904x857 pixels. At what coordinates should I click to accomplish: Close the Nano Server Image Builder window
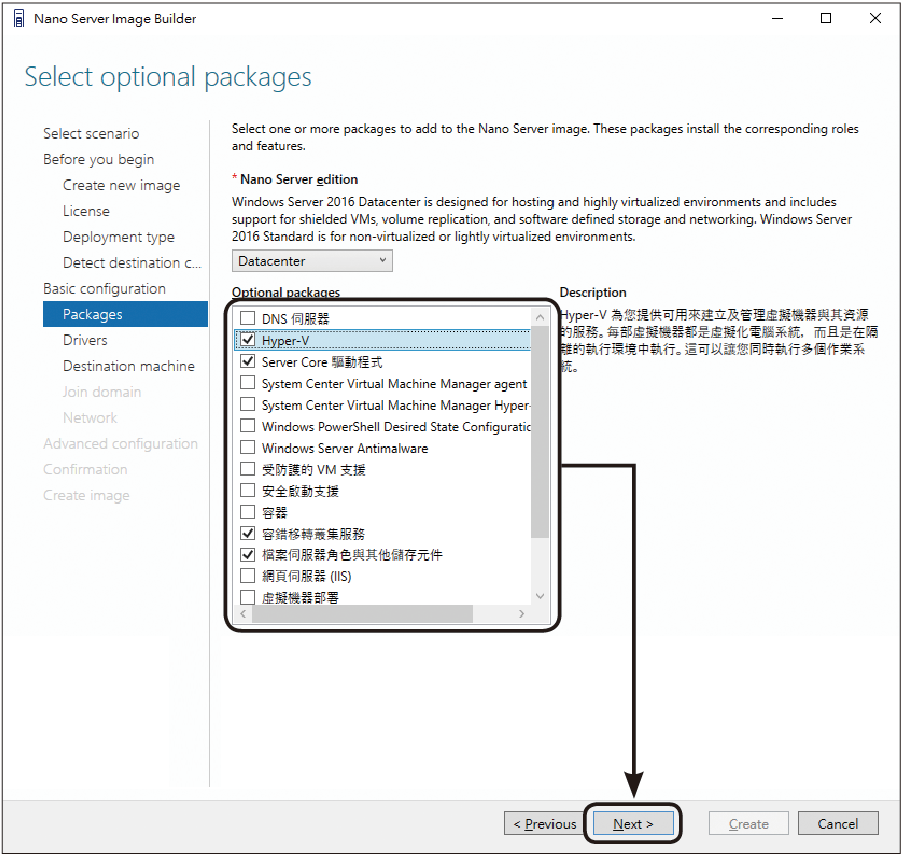click(875, 18)
